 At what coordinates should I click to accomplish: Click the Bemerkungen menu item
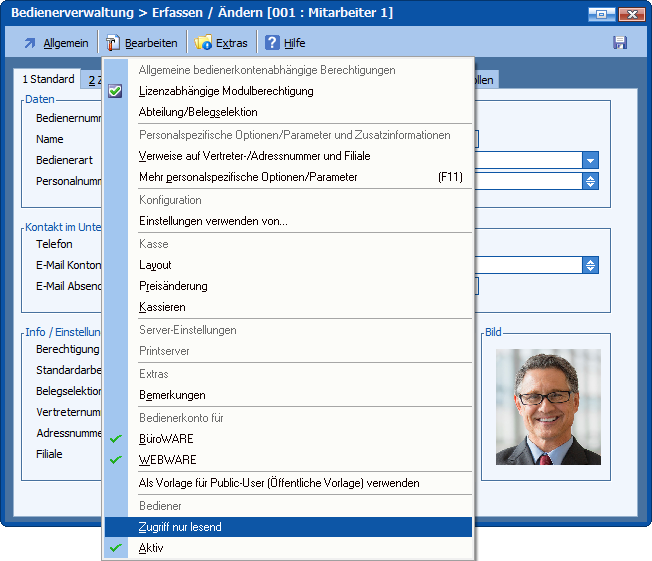[172, 395]
